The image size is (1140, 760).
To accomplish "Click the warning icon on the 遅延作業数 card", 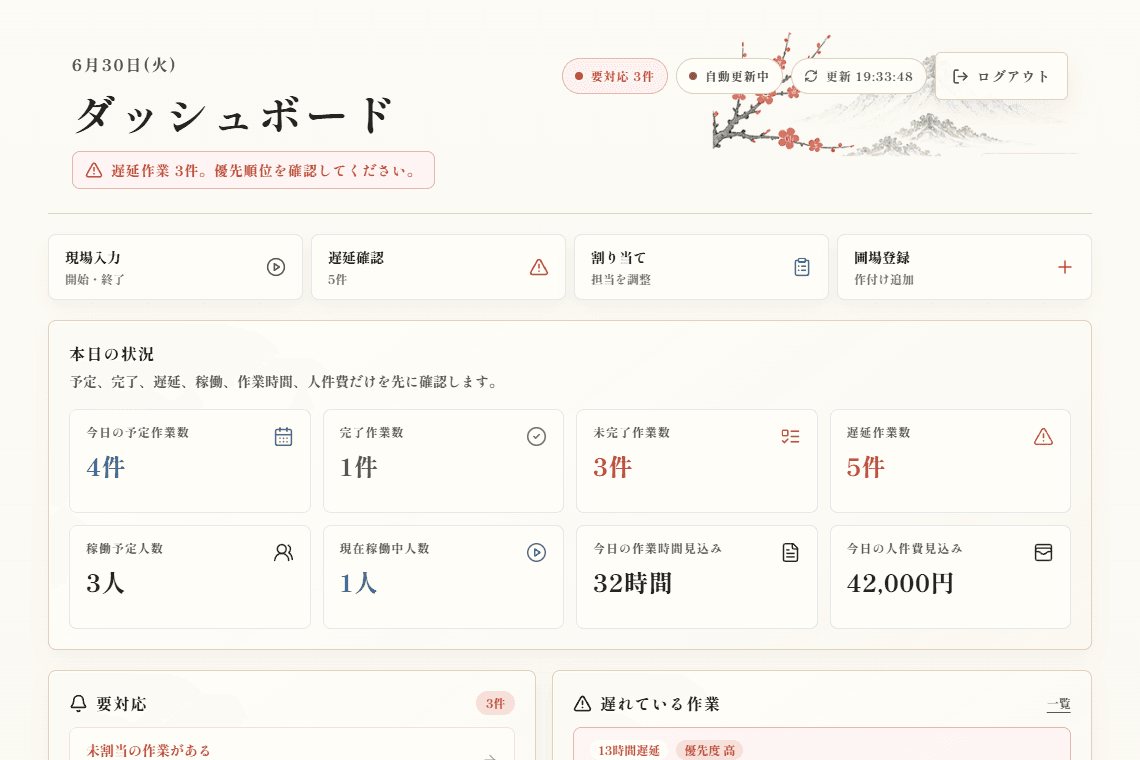I will coord(1043,436).
